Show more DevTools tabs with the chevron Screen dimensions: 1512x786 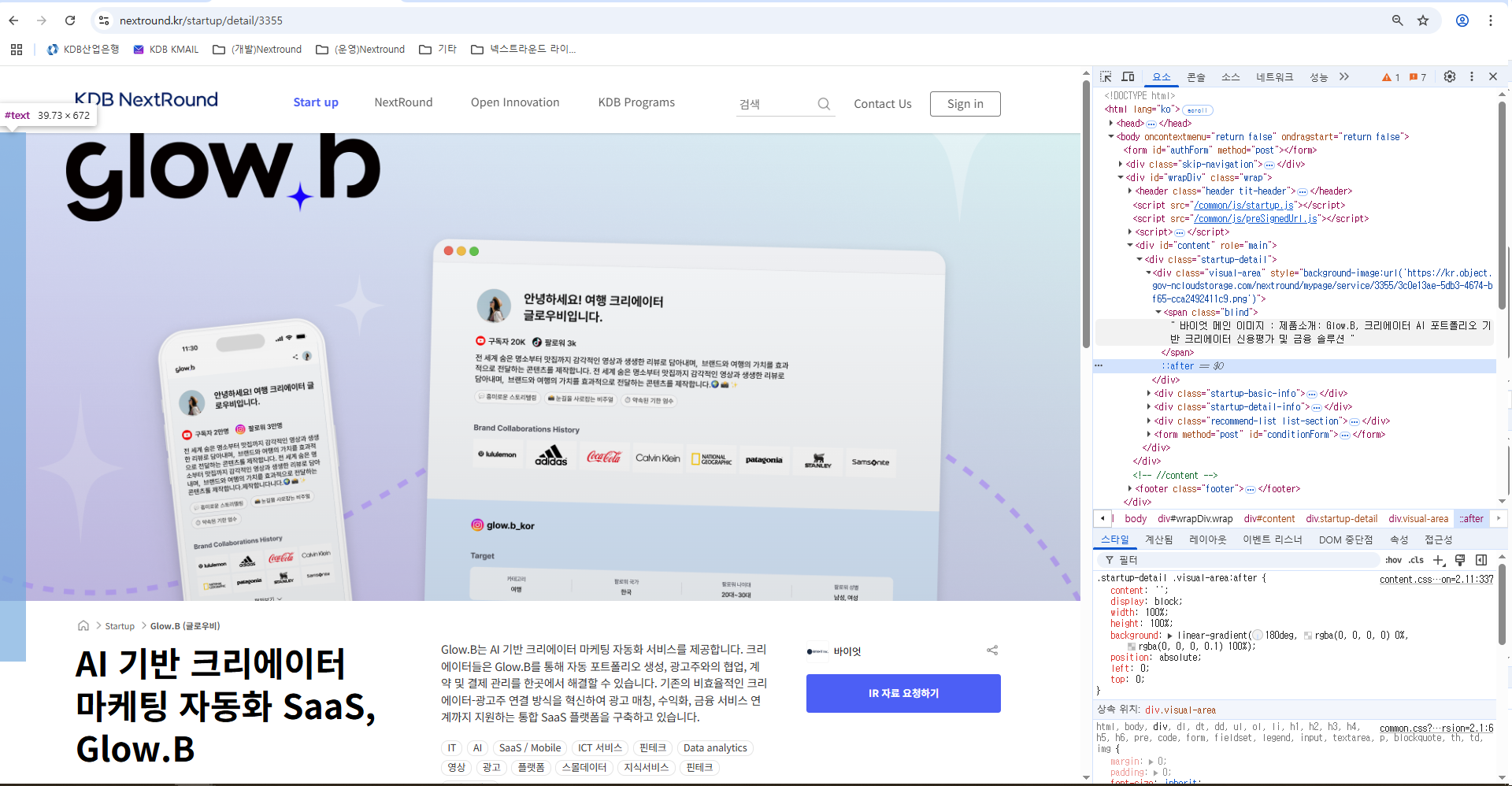point(1344,76)
